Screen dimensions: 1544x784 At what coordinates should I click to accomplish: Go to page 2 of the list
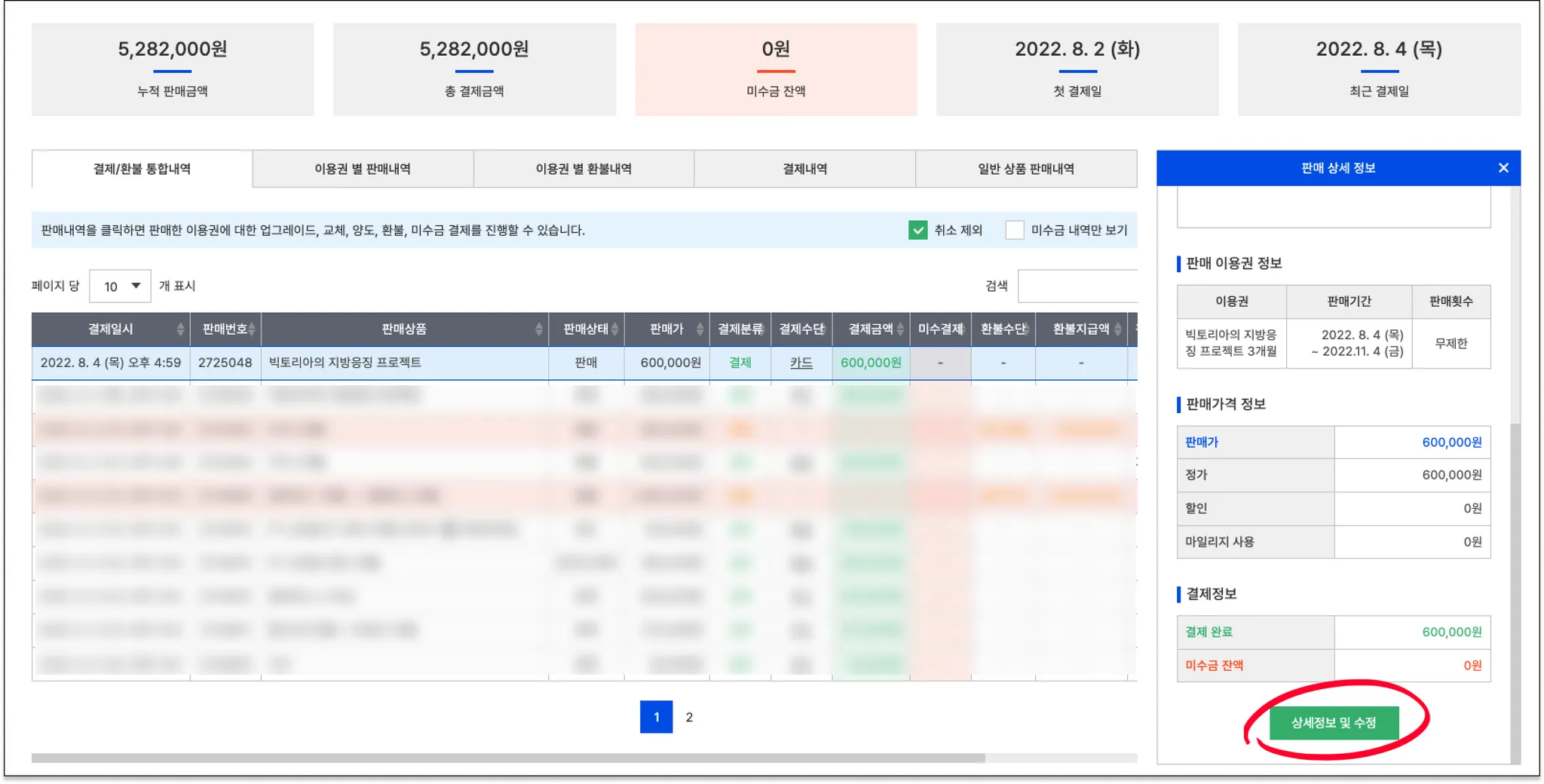tap(689, 717)
